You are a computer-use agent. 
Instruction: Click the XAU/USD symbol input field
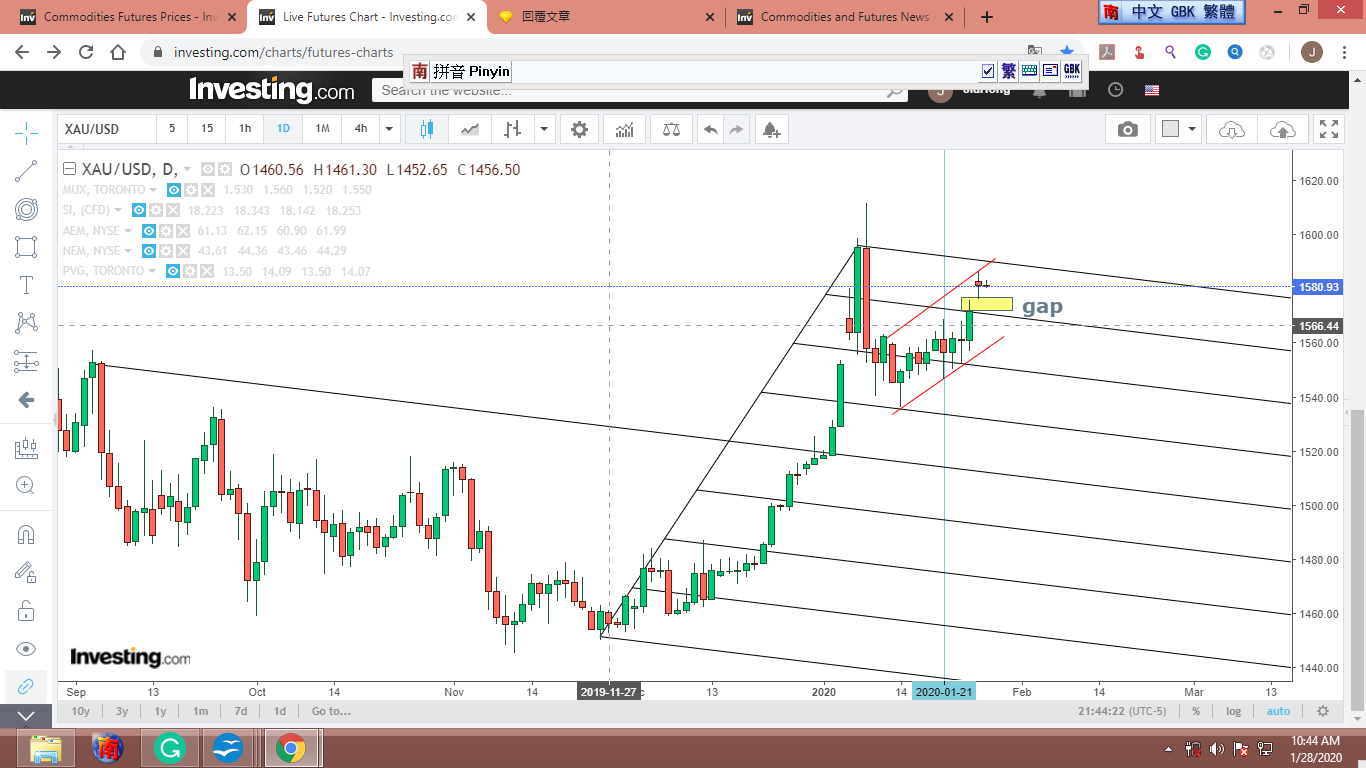coord(106,129)
